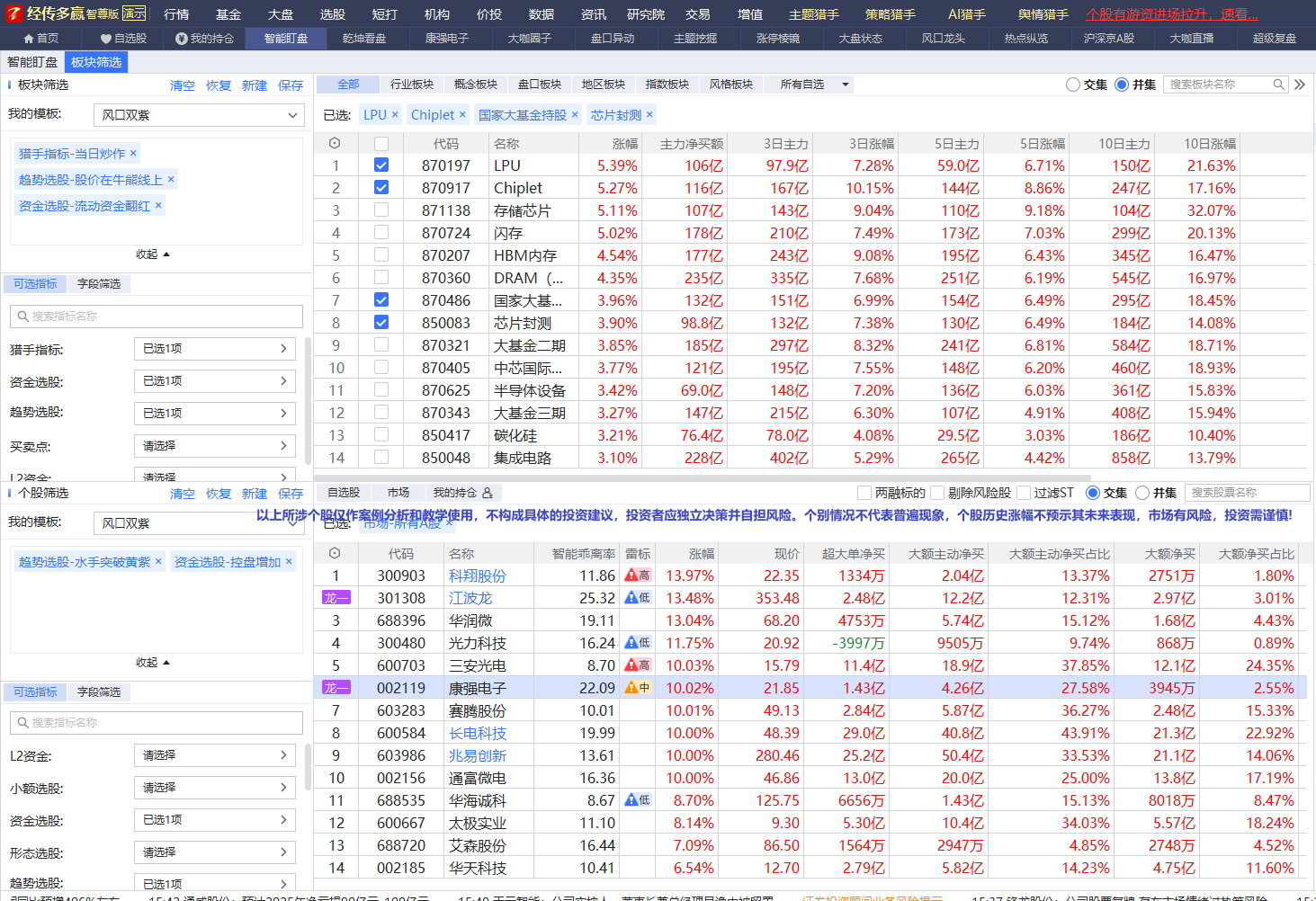Click the search magnifier in the sector search box

pyautogui.click(x=1278, y=85)
